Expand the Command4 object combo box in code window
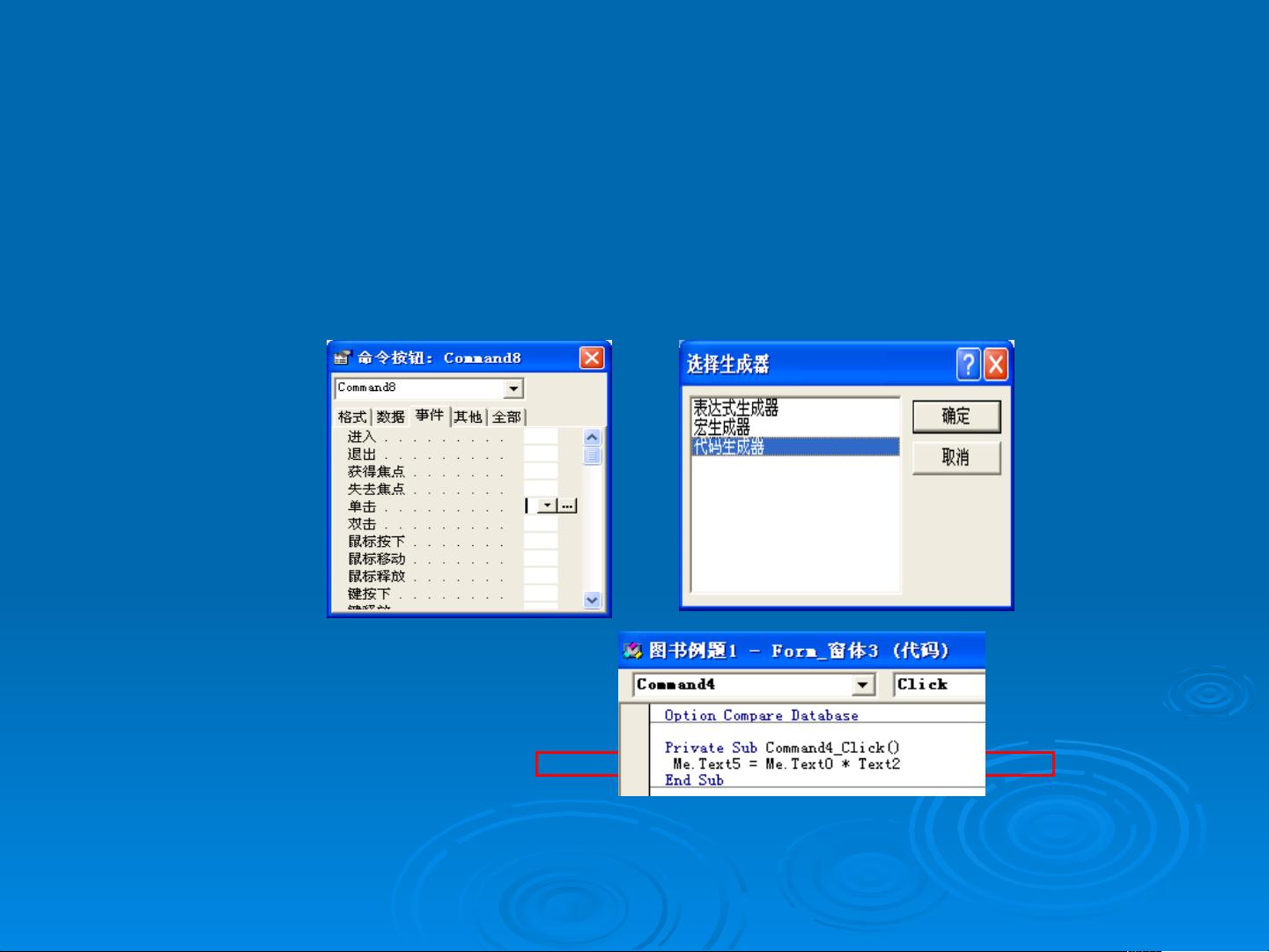Viewport: 1269px width, 952px height. click(x=864, y=684)
